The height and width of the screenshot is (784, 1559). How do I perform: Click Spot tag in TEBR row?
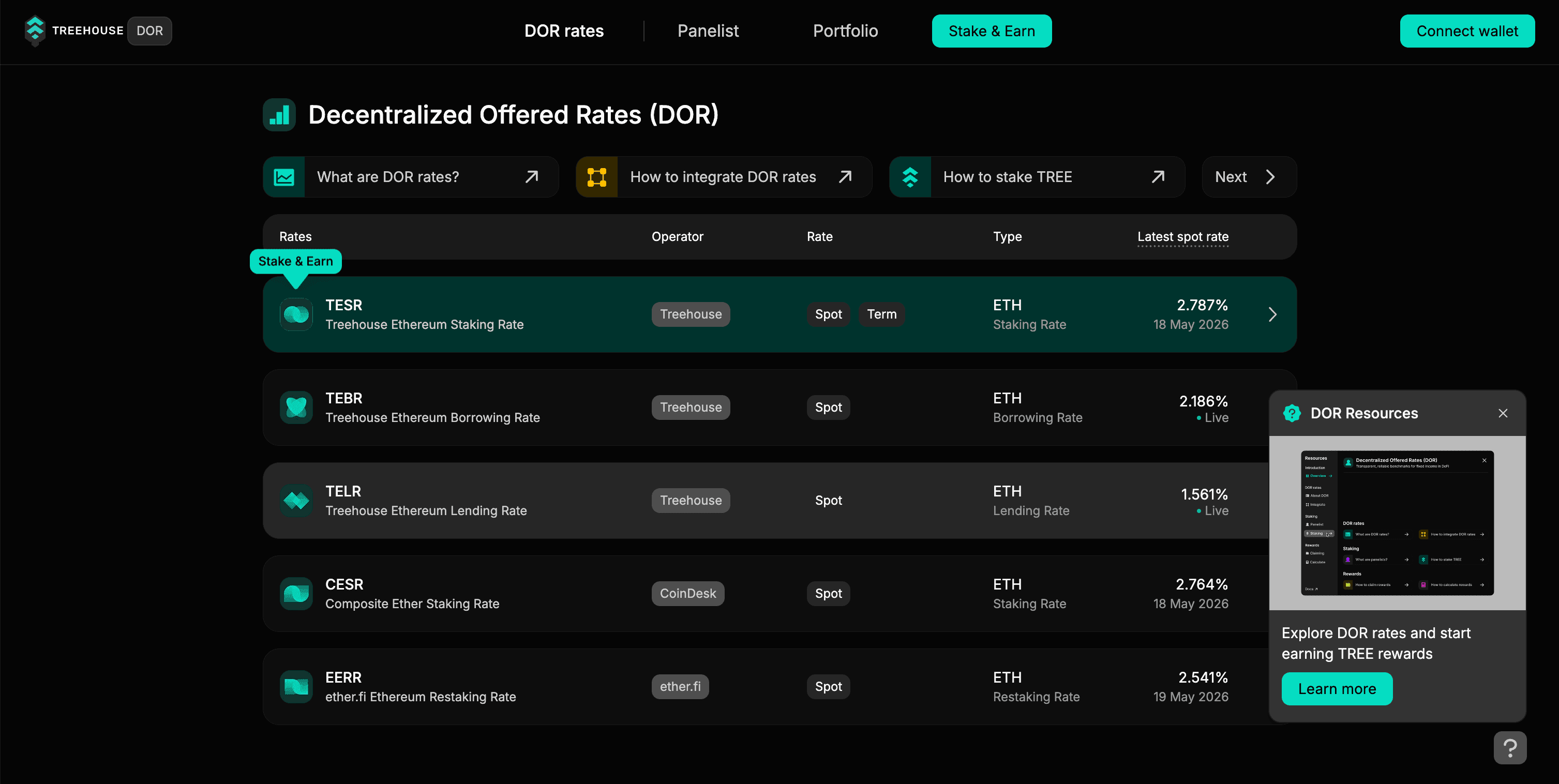(x=828, y=408)
